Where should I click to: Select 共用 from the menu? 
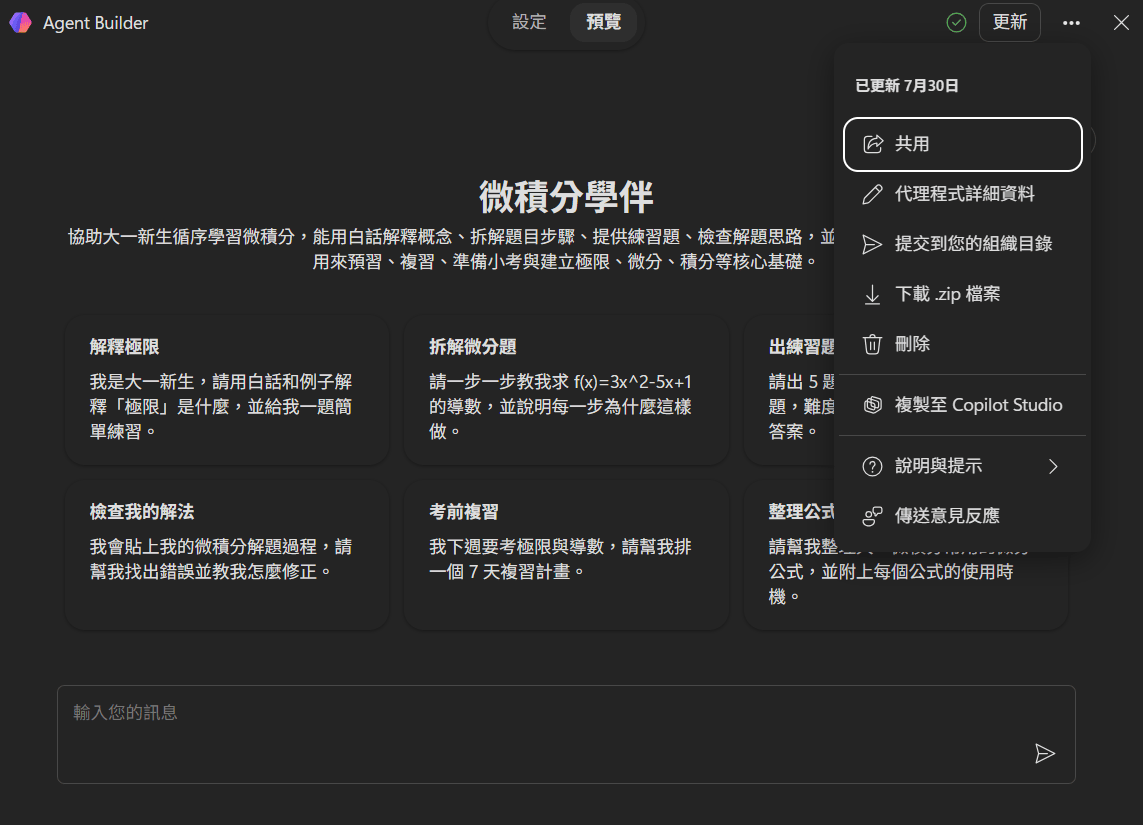(x=962, y=144)
